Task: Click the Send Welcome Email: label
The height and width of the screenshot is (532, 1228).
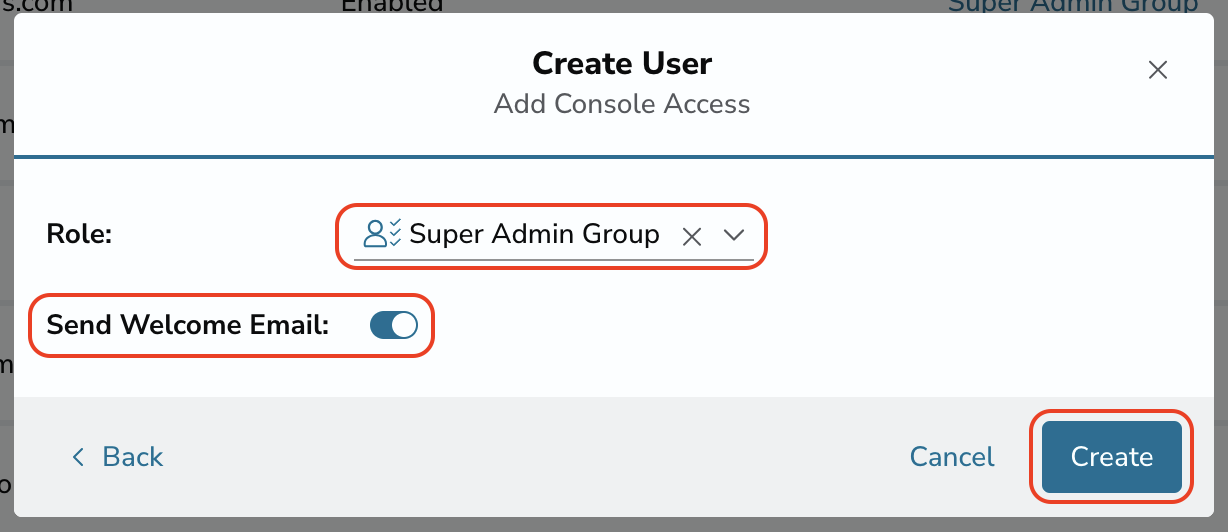Action: click(x=188, y=324)
